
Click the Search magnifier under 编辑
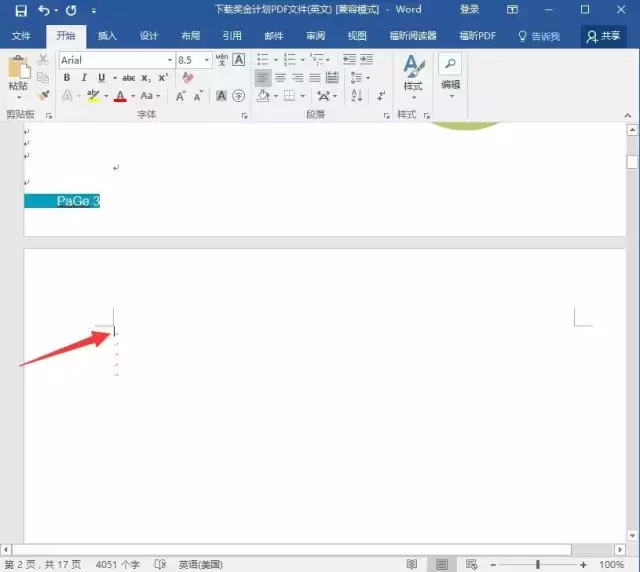point(450,64)
